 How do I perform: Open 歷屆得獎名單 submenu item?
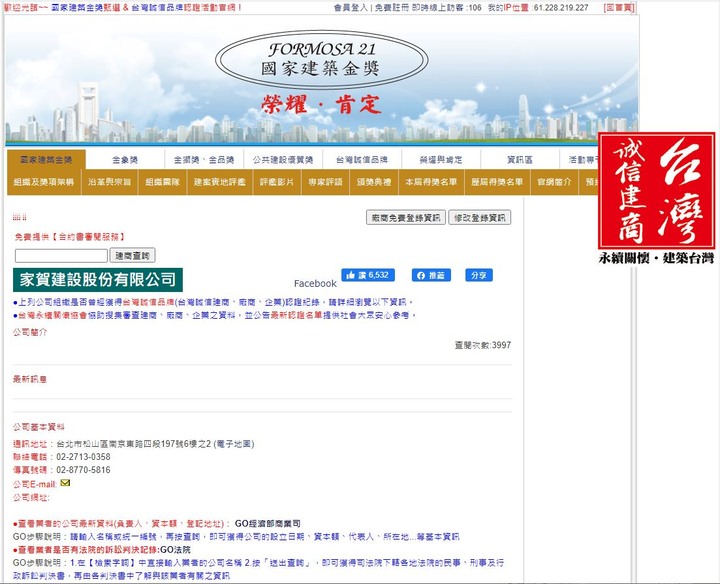coord(497,182)
